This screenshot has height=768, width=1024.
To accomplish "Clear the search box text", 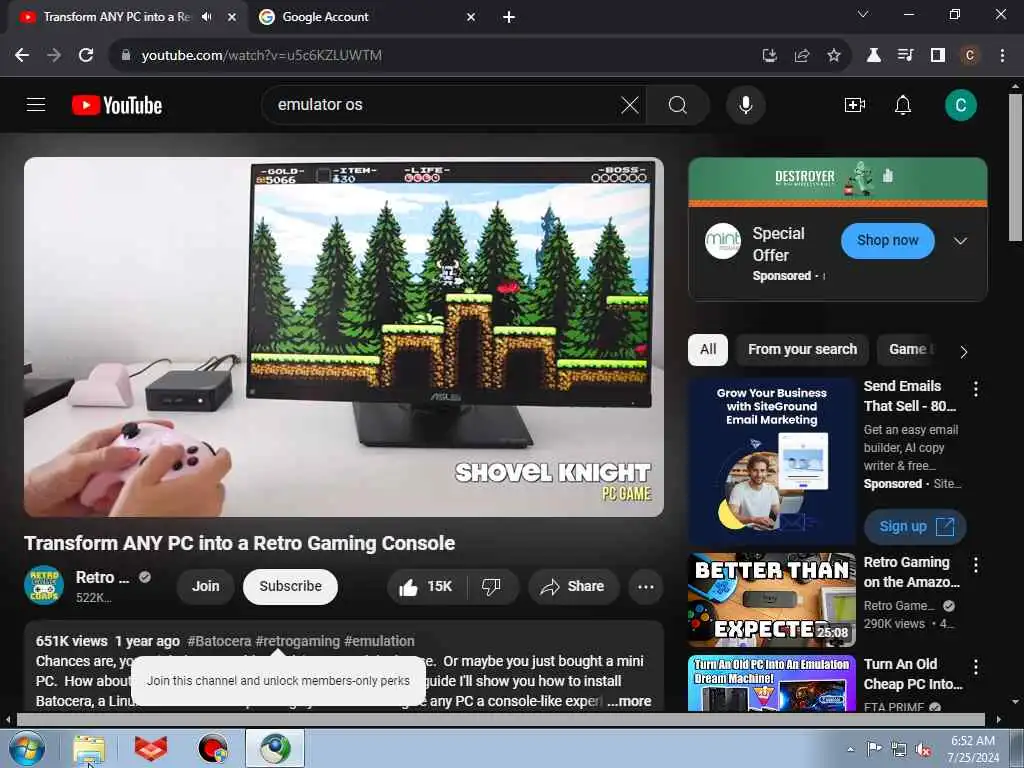I will coord(630,105).
